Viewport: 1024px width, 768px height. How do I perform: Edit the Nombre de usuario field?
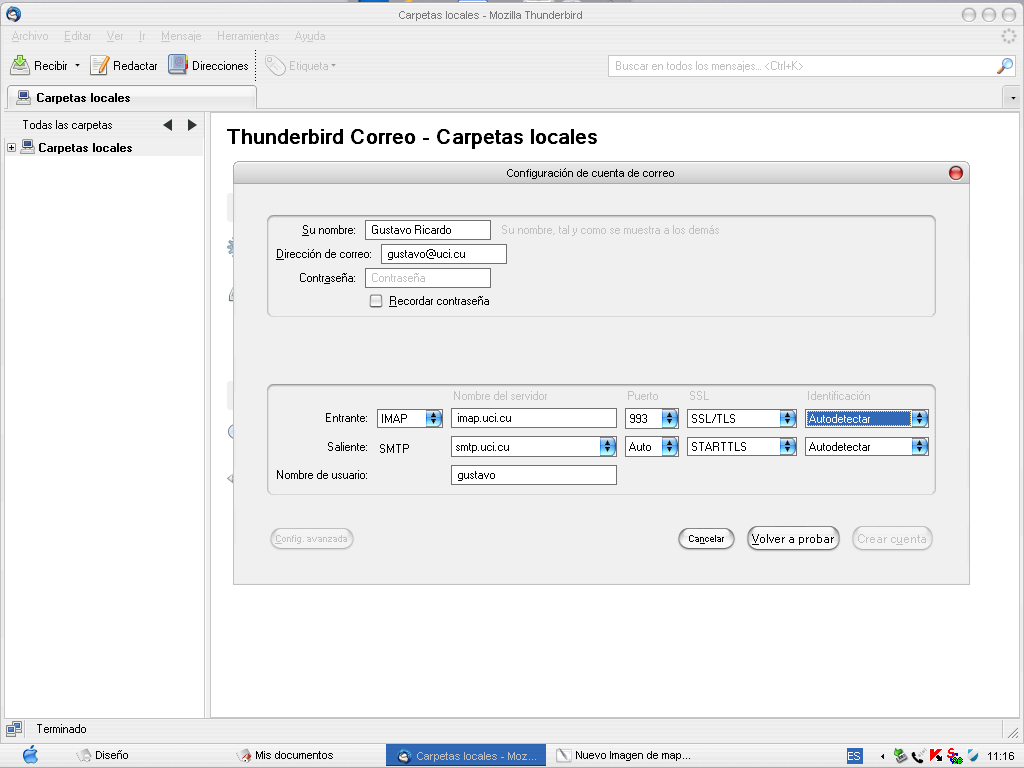click(x=534, y=475)
